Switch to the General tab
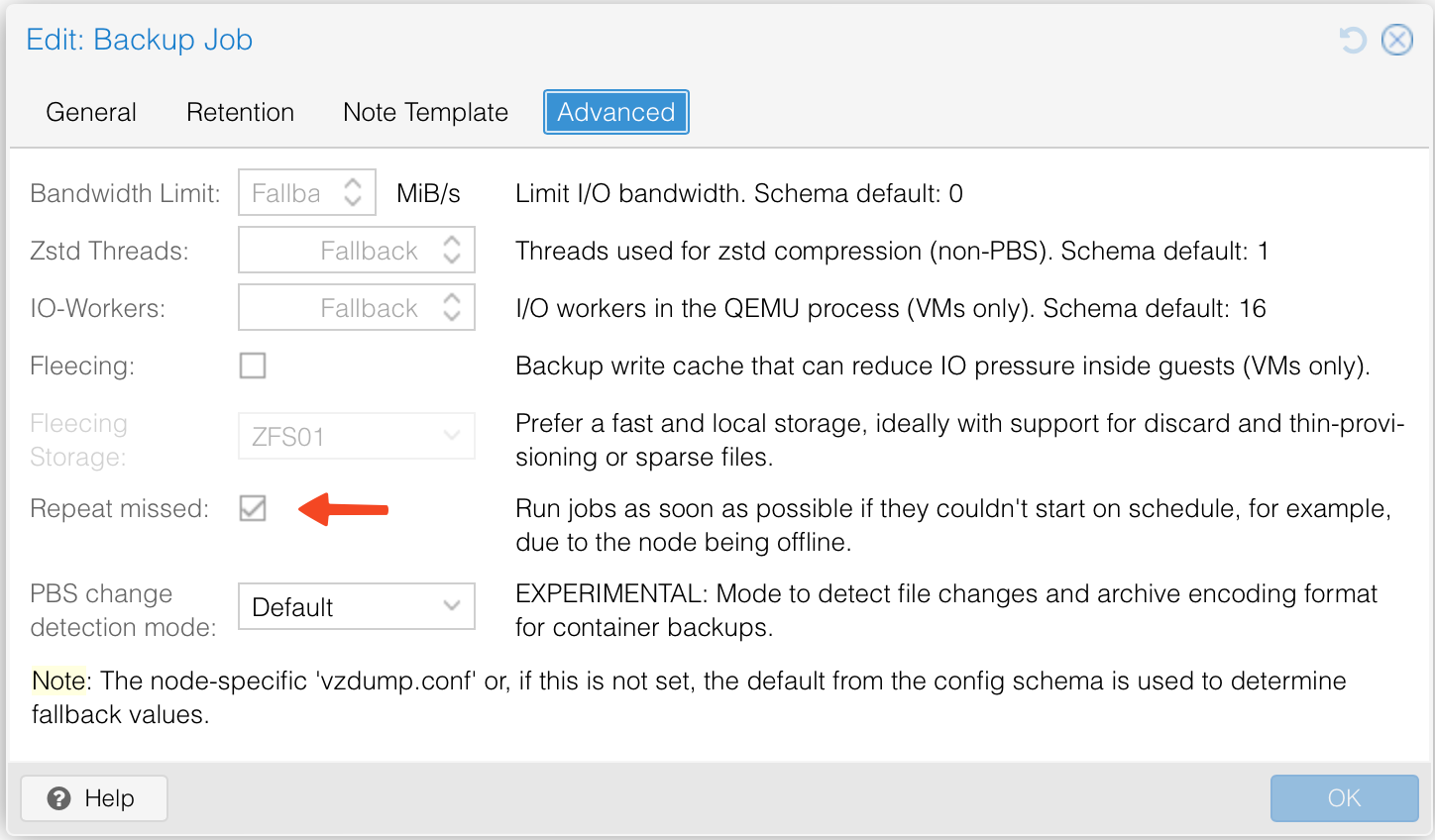Screen dimensions: 1435x840 pos(91,112)
